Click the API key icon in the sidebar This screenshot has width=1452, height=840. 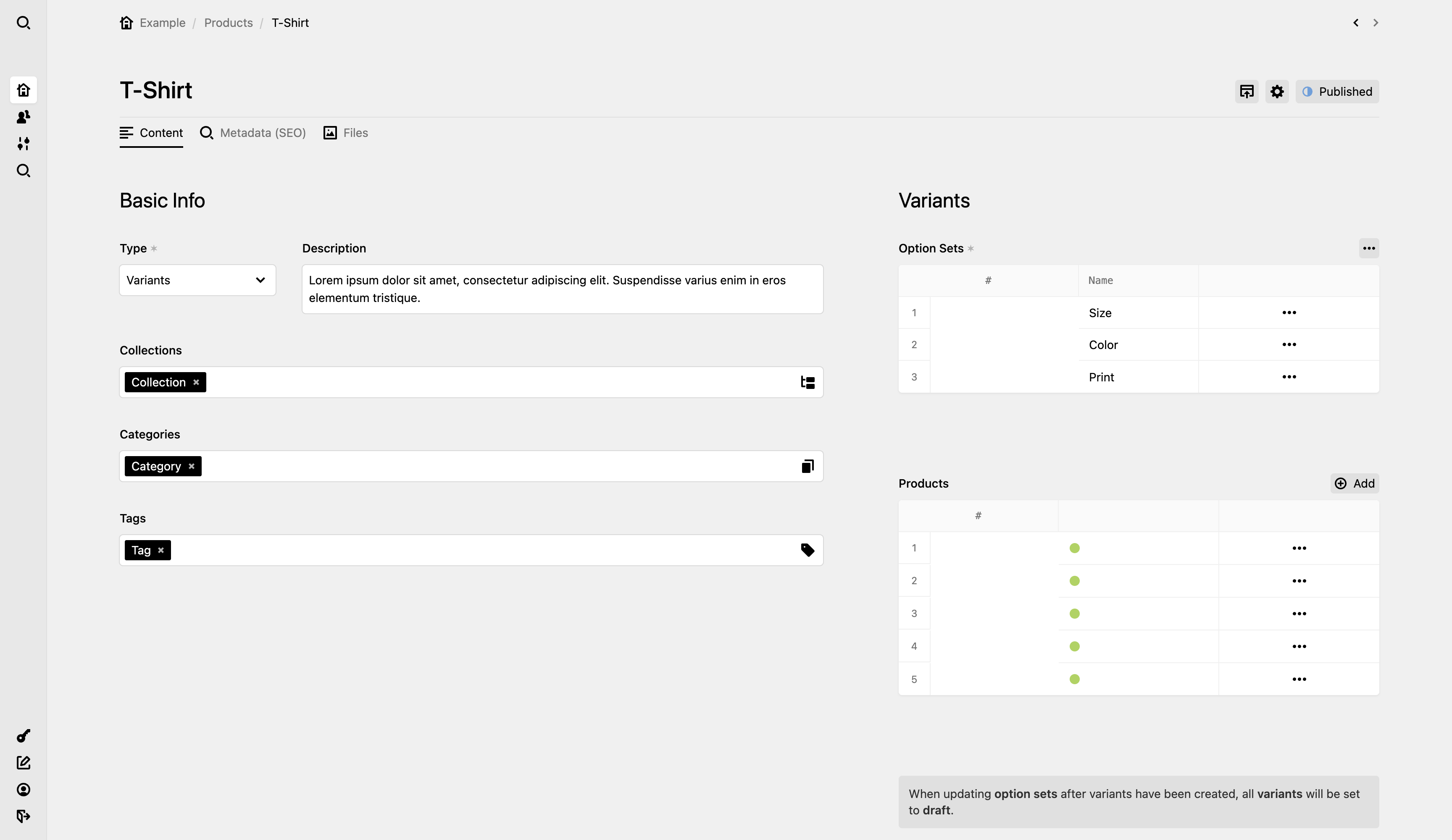(24, 736)
